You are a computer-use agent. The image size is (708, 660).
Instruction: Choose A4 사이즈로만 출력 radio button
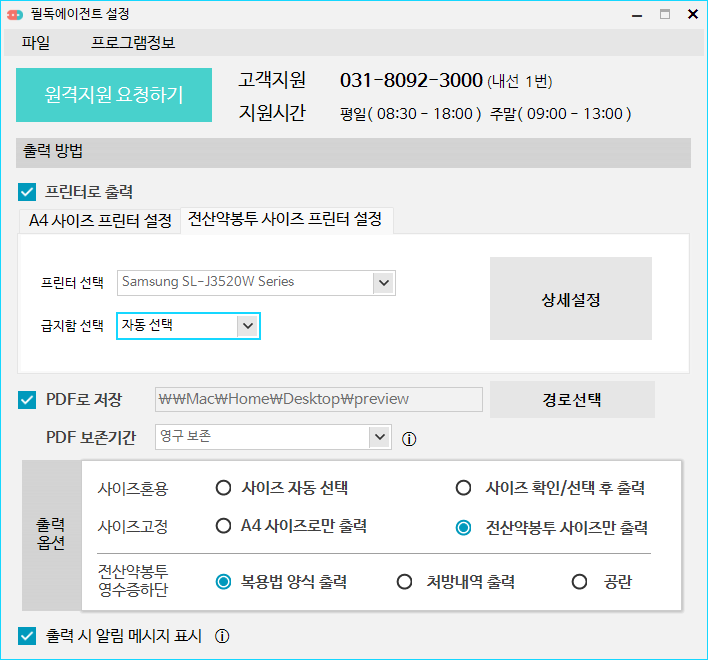[224, 526]
